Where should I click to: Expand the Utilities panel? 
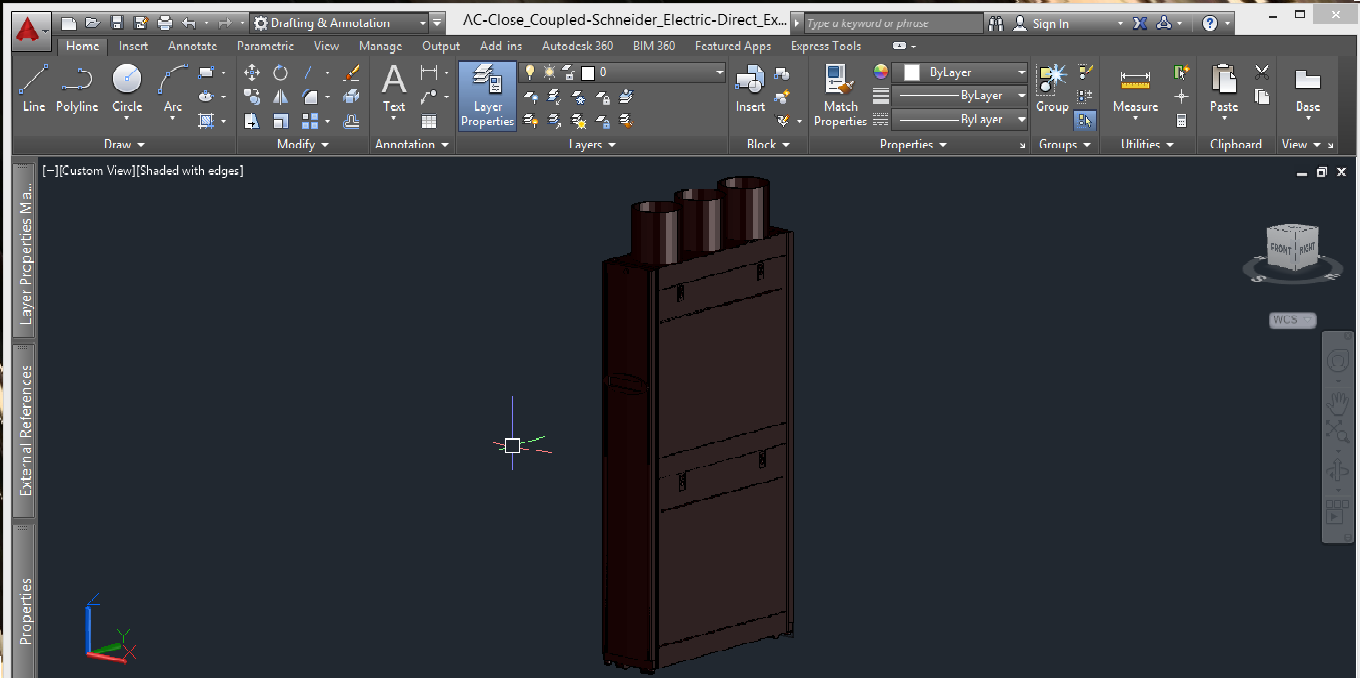[x=1146, y=144]
